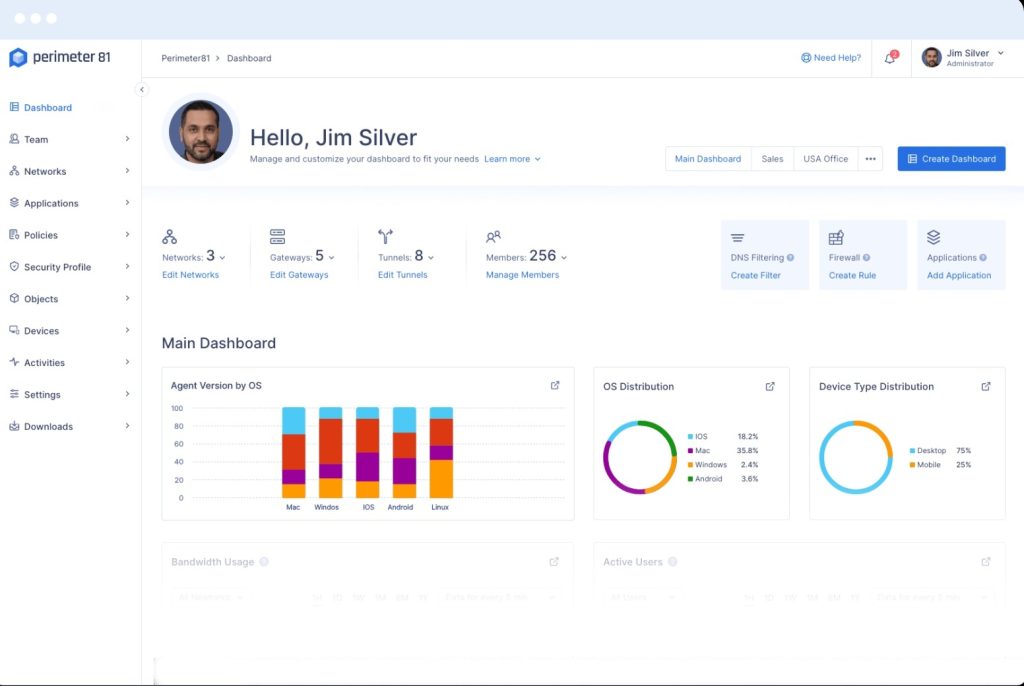Click the Create Filter link
This screenshot has height=686, width=1024.
(756, 276)
